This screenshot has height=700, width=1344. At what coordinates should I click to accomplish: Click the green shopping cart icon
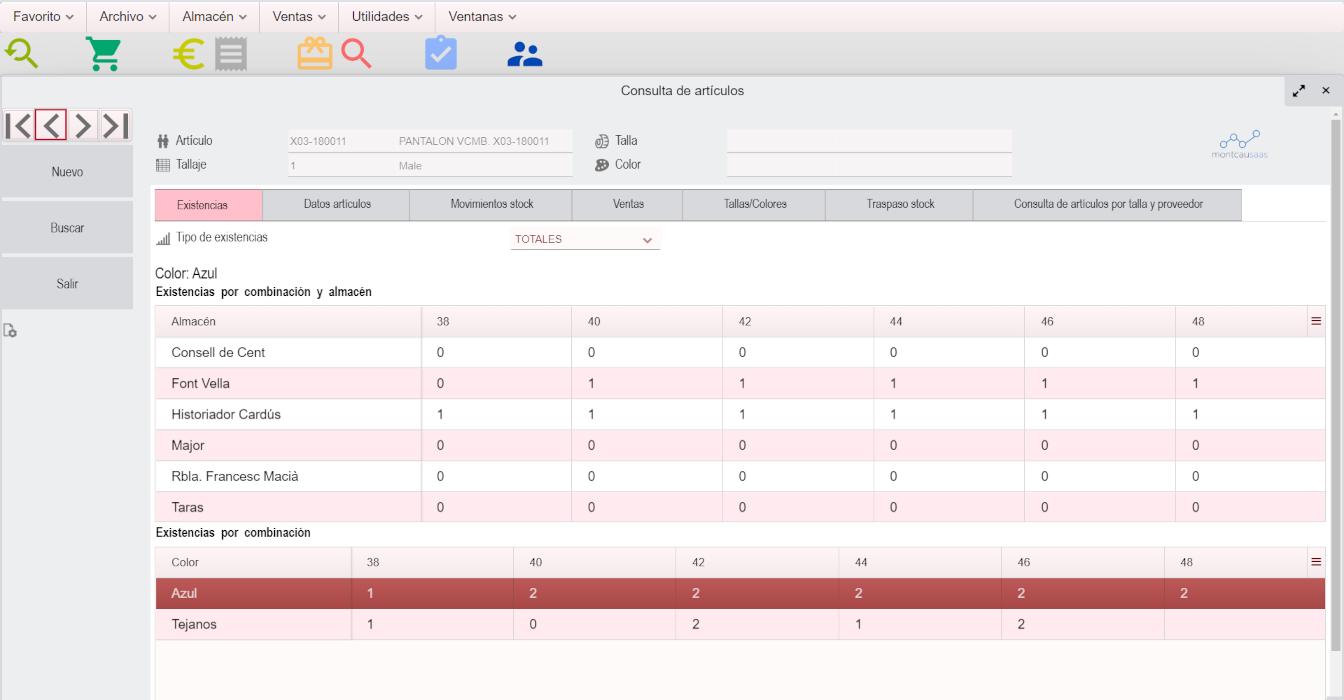pyautogui.click(x=103, y=54)
